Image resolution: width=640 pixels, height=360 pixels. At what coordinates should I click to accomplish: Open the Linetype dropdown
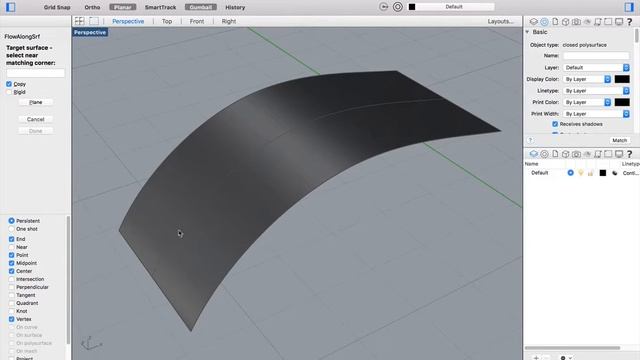point(597,91)
